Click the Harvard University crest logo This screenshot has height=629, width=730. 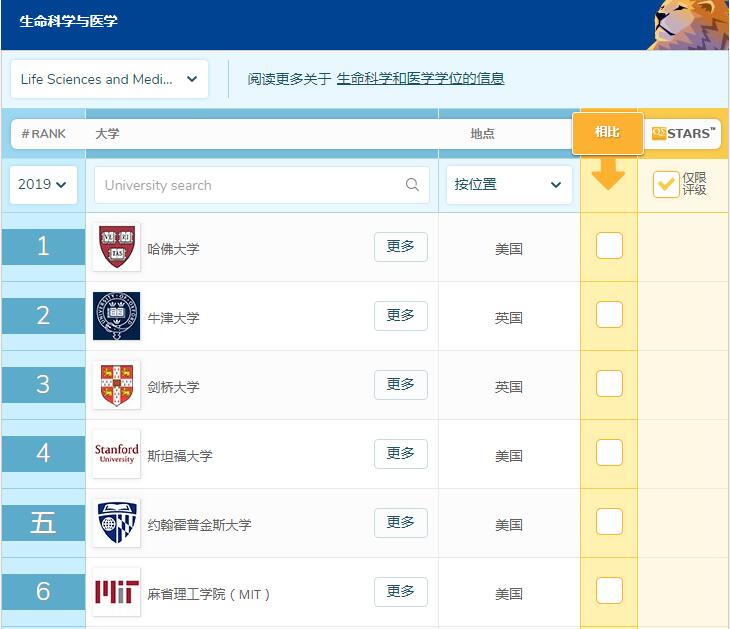(x=116, y=247)
